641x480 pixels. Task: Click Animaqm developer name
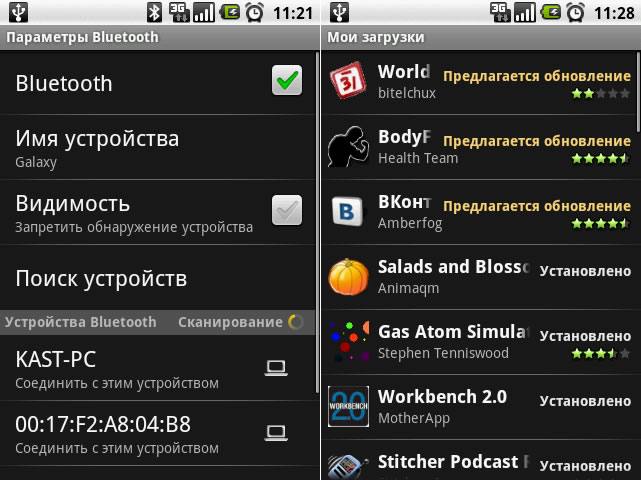click(x=408, y=289)
